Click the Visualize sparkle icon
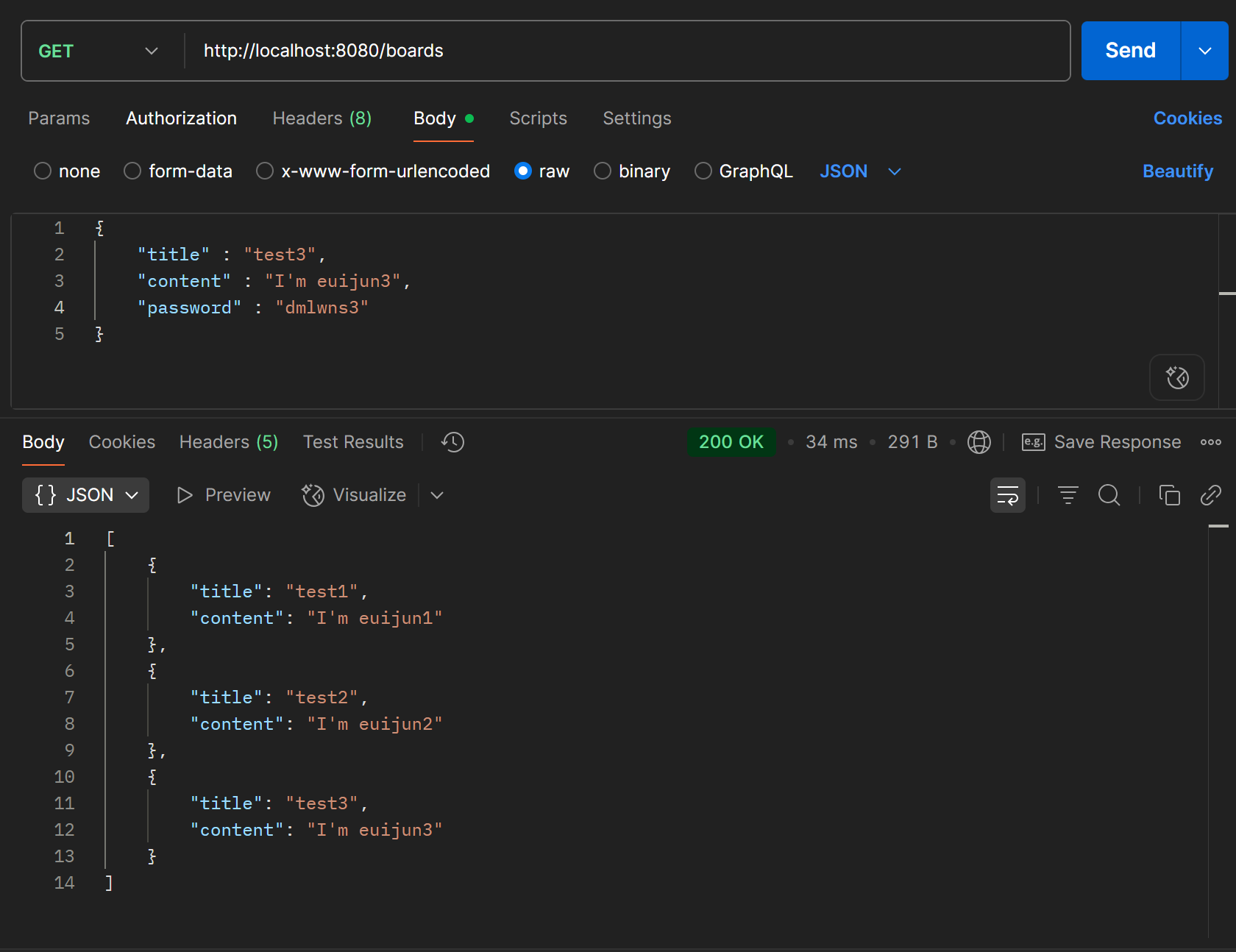The image size is (1236, 952). (x=313, y=495)
